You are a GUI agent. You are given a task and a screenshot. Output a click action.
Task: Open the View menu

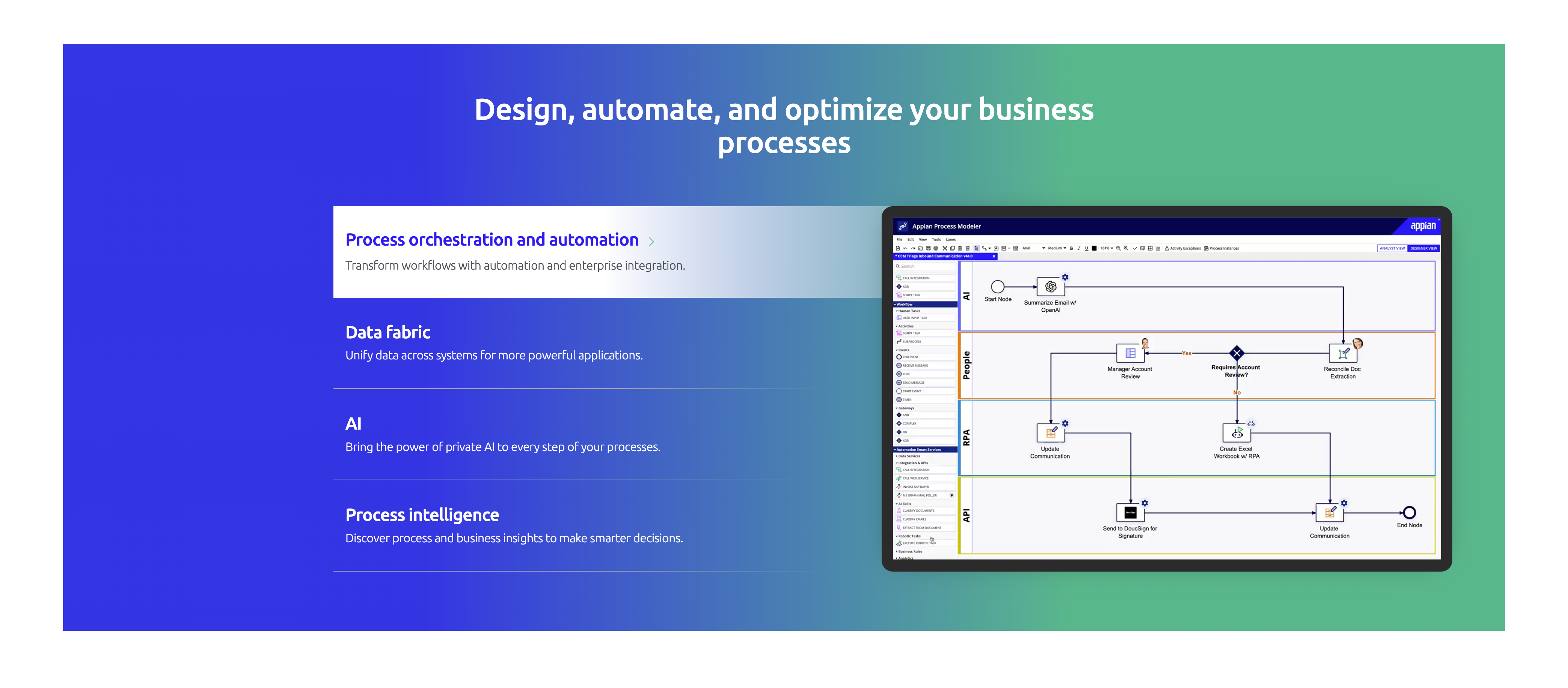(x=923, y=240)
